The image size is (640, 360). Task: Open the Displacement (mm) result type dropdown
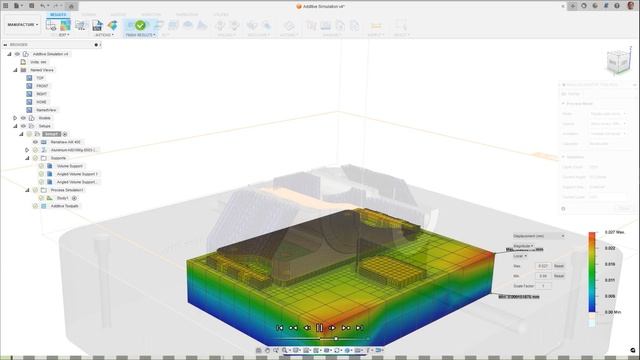pyautogui.click(x=539, y=236)
